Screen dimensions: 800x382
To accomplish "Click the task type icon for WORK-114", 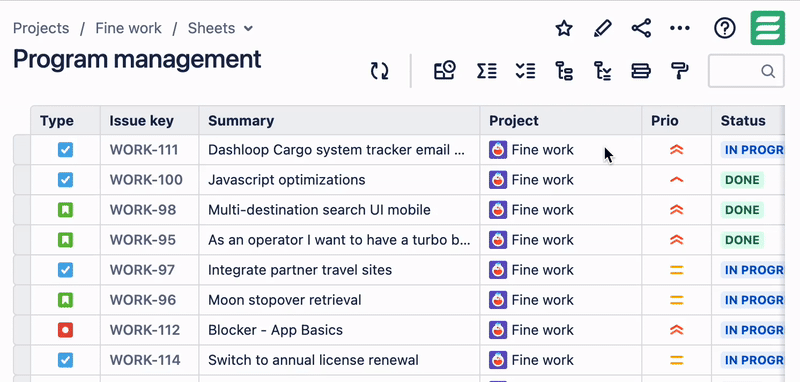I will pos(65,360).
